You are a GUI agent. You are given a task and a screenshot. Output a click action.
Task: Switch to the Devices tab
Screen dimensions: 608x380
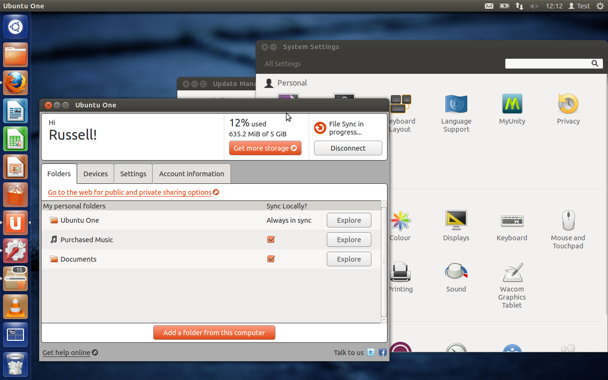pyautogui.click(x=95, y=174)
